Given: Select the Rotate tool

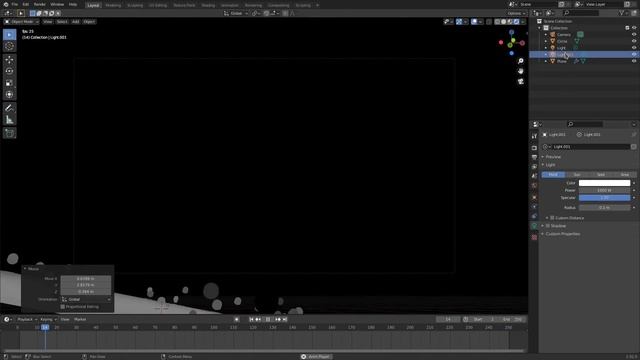Looking at the screenshot, I should point(9,71).
